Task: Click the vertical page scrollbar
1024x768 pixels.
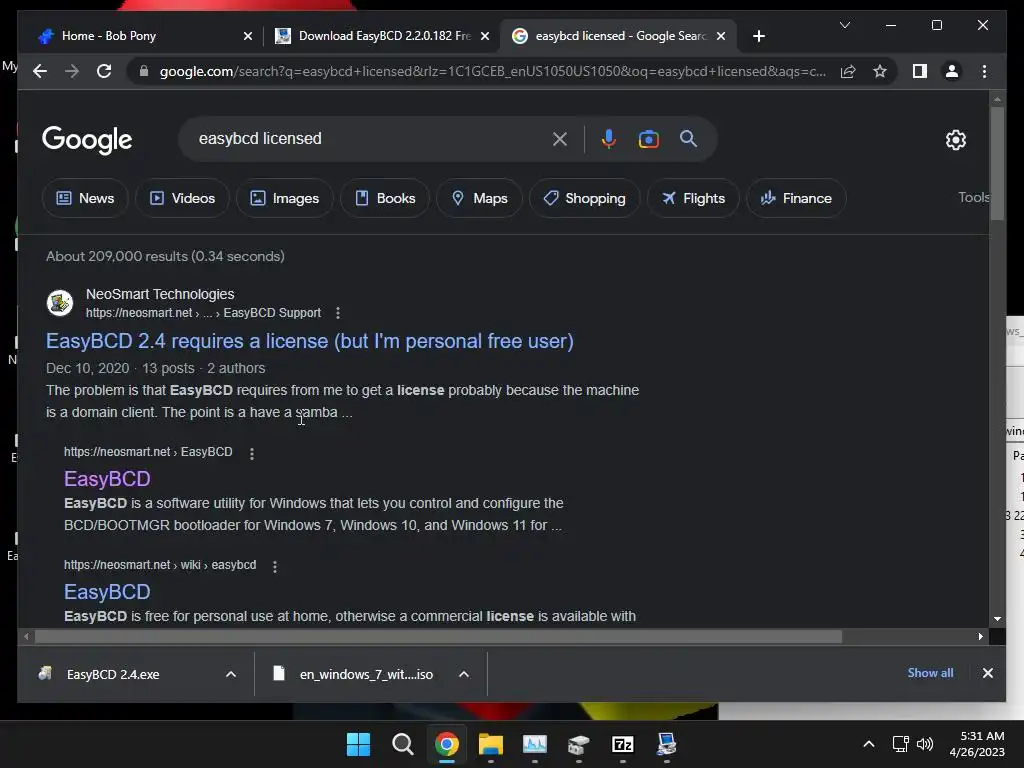Action: (x=997, y=163)
